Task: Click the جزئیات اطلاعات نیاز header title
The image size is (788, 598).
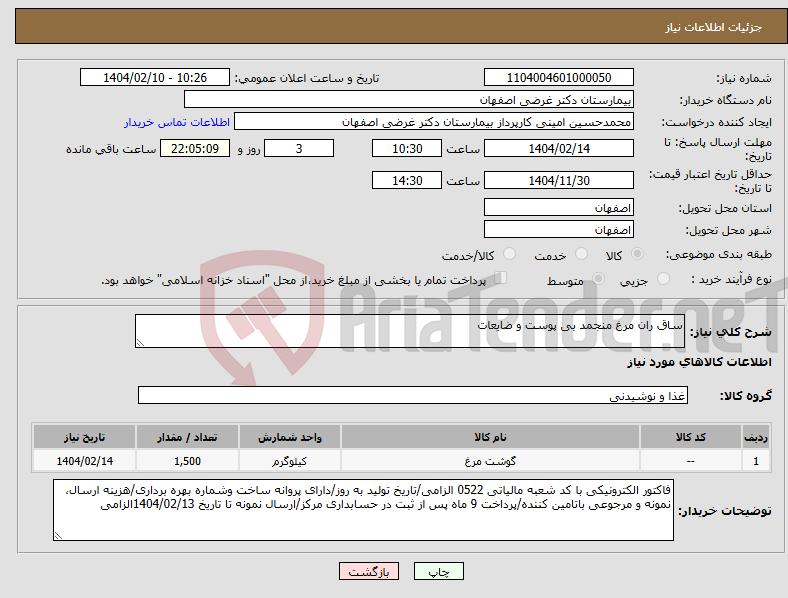Action: pyautogui.click(x=714, y=27)
